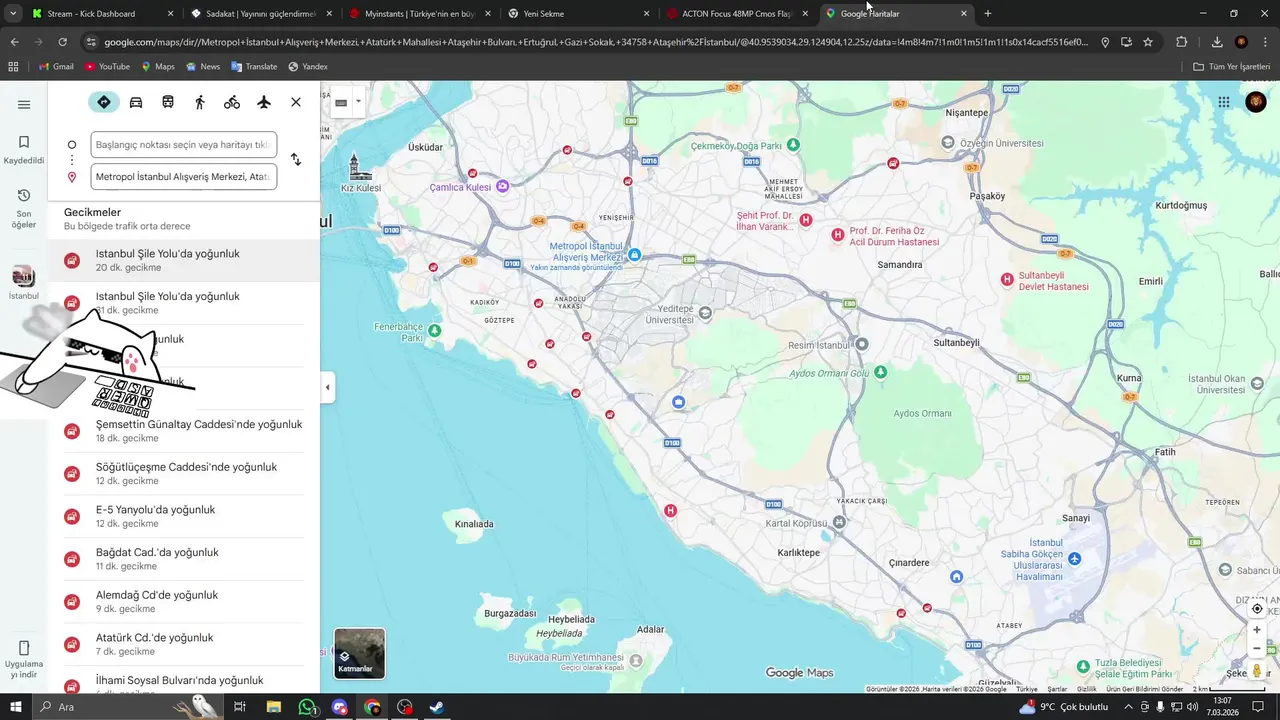The width and height of the screenshot is (1280, 720).
Task: Click the starting point input field
Action: click(x=184, y=145)
